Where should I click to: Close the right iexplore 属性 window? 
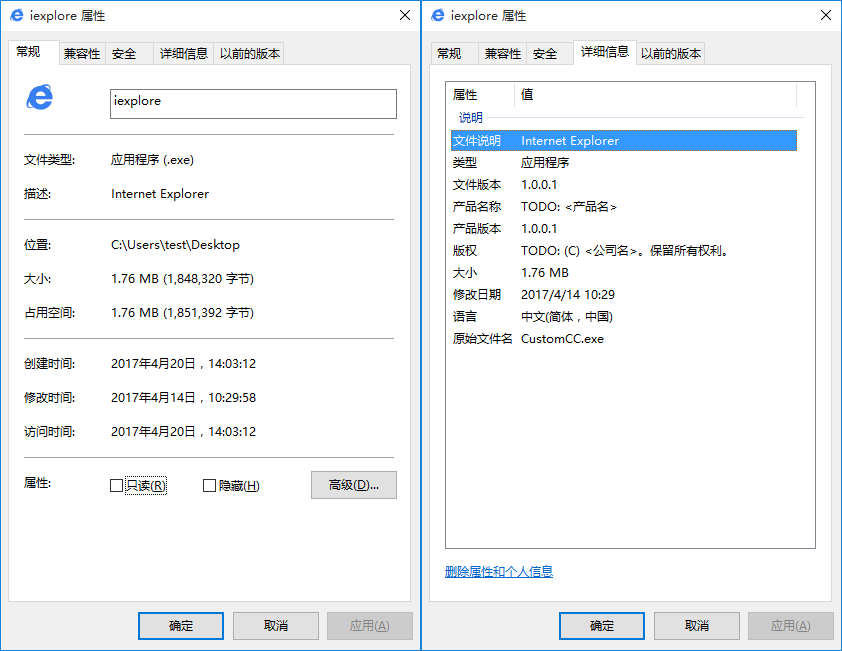pos(826,15)
